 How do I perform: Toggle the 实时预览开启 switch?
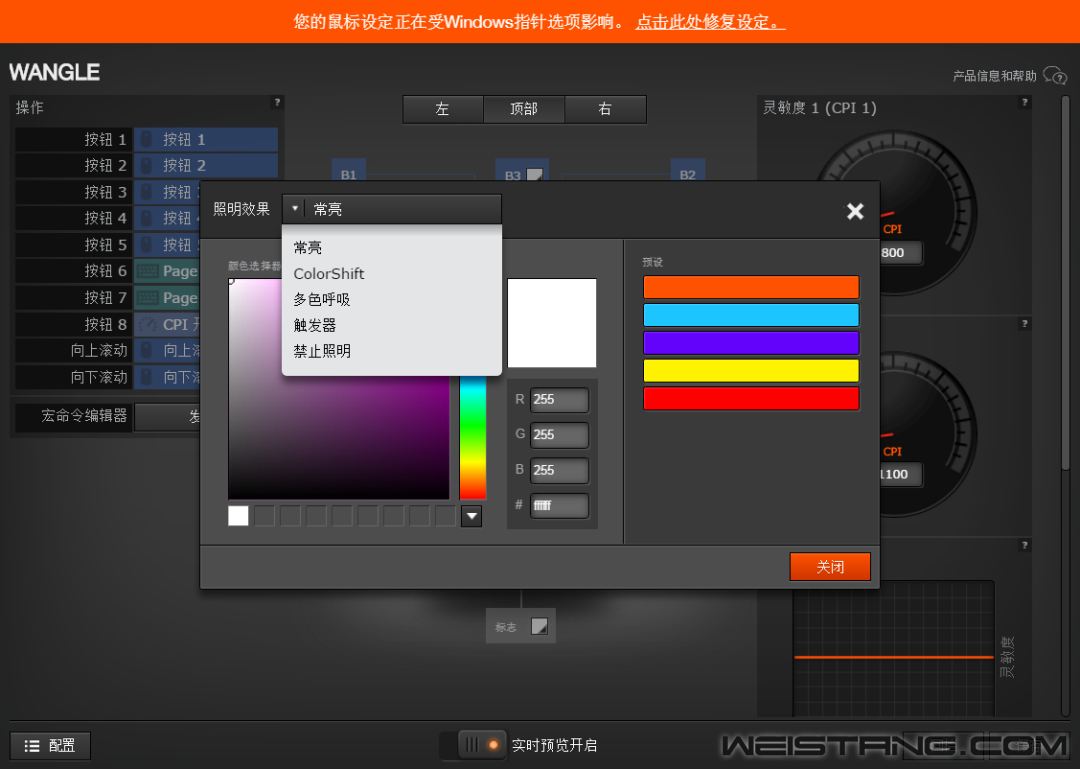pos(473,745)
